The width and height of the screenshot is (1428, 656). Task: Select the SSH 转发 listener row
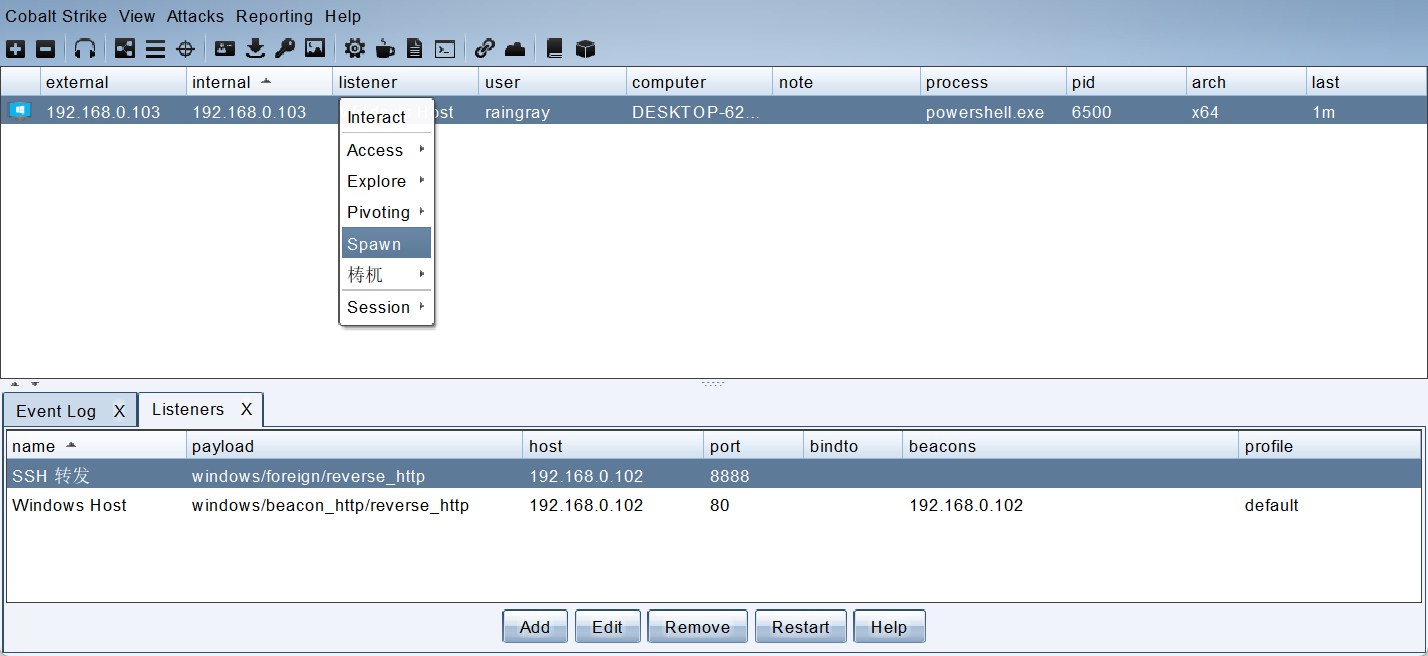[713, 476]
